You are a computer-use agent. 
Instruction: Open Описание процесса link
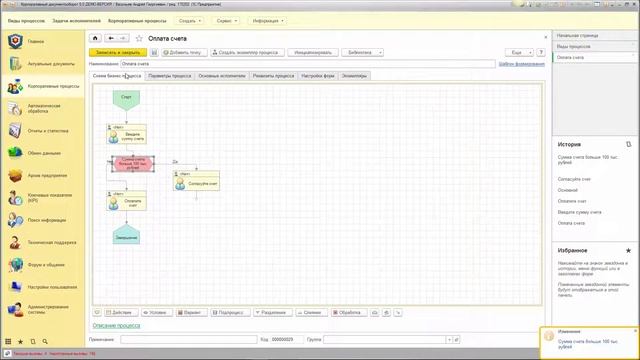116,326
